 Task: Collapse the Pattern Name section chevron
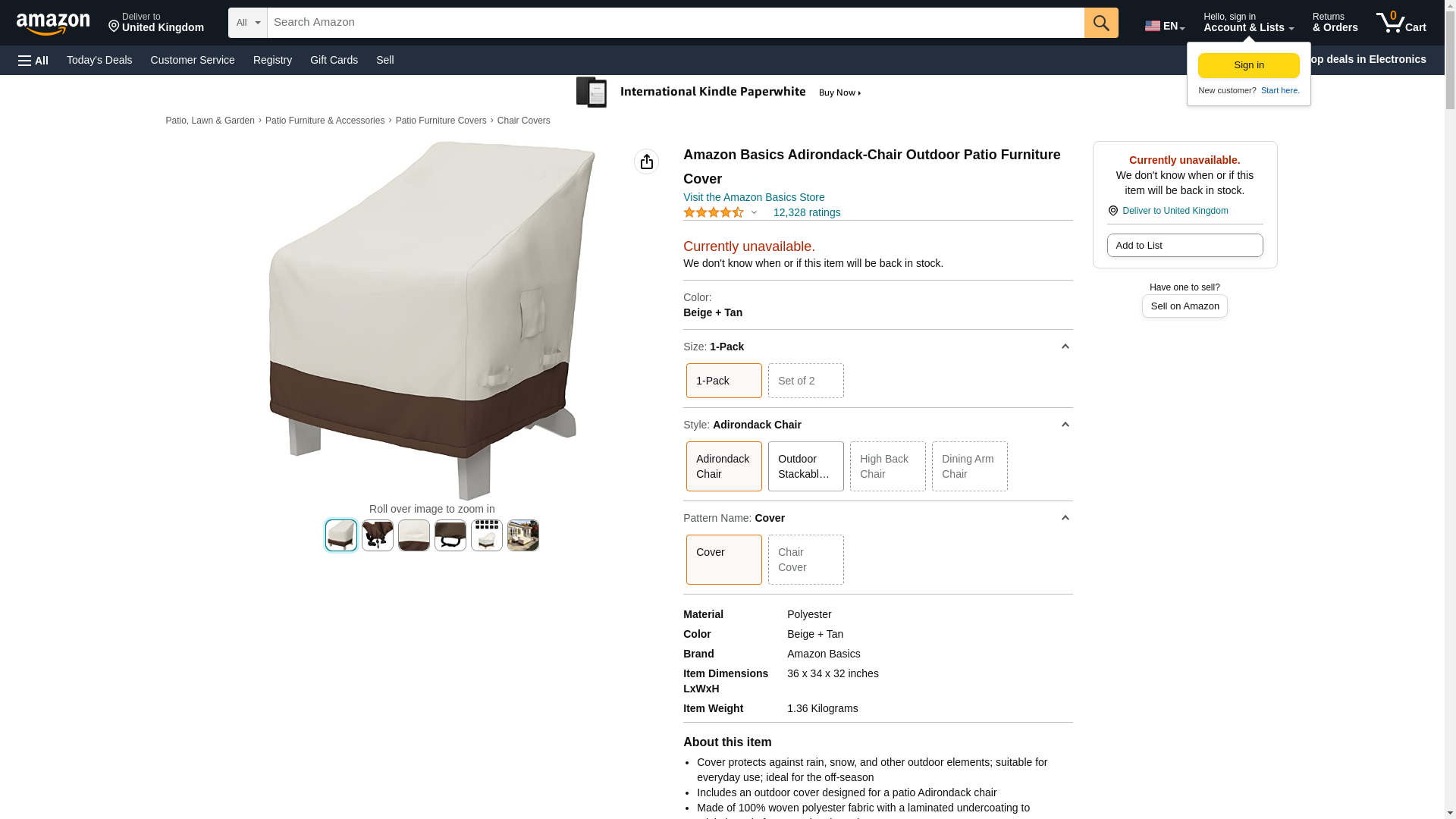click(x=1065, y=518)
